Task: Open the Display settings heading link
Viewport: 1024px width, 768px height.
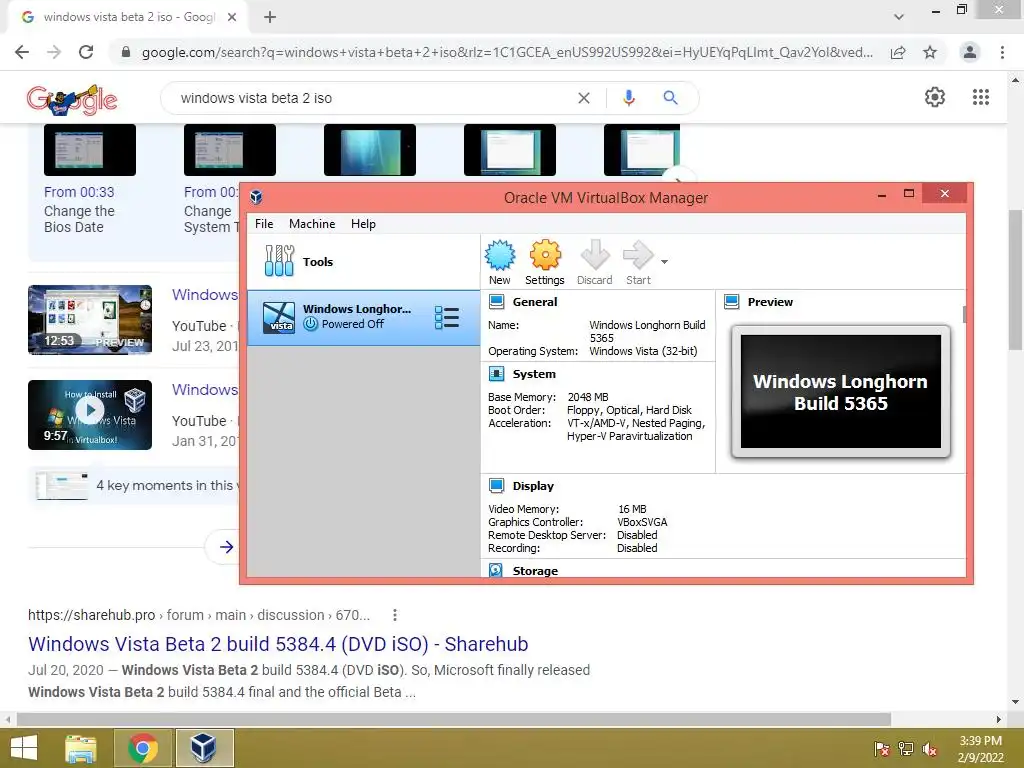Action: [x=533, y=486]
